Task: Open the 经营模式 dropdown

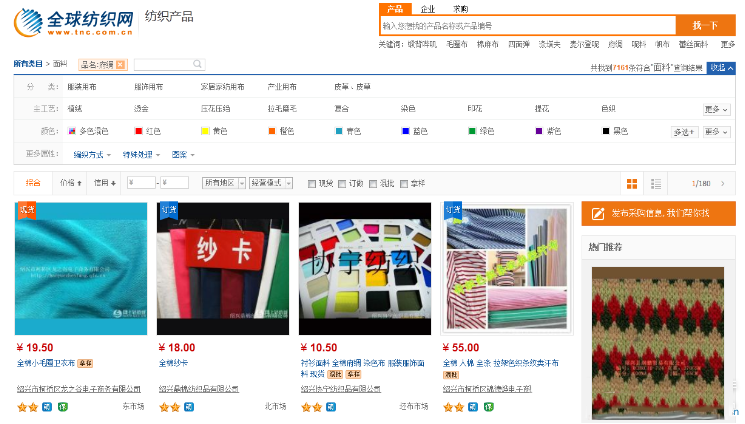Action: click(271, 183)
